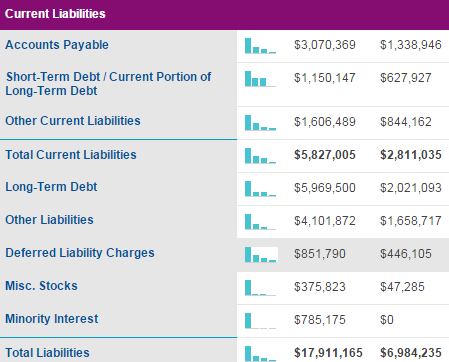Open the Deferred Liability Charges chart icon
Screen dimensions: 449x362
(x=261, y=255)
